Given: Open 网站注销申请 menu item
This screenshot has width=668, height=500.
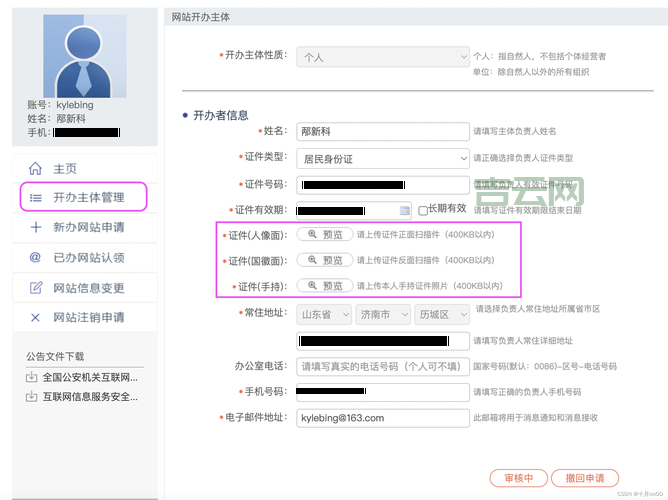Looking at the screenshot, I should [85, 317].
